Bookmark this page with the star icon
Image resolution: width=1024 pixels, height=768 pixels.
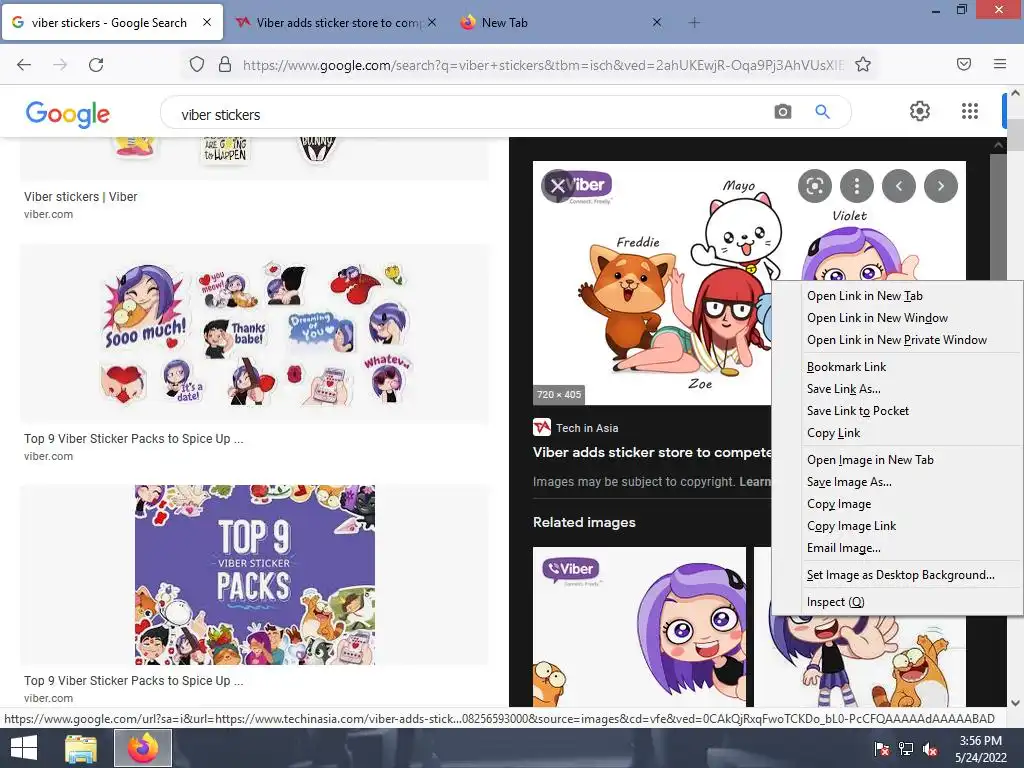point(863,64)
